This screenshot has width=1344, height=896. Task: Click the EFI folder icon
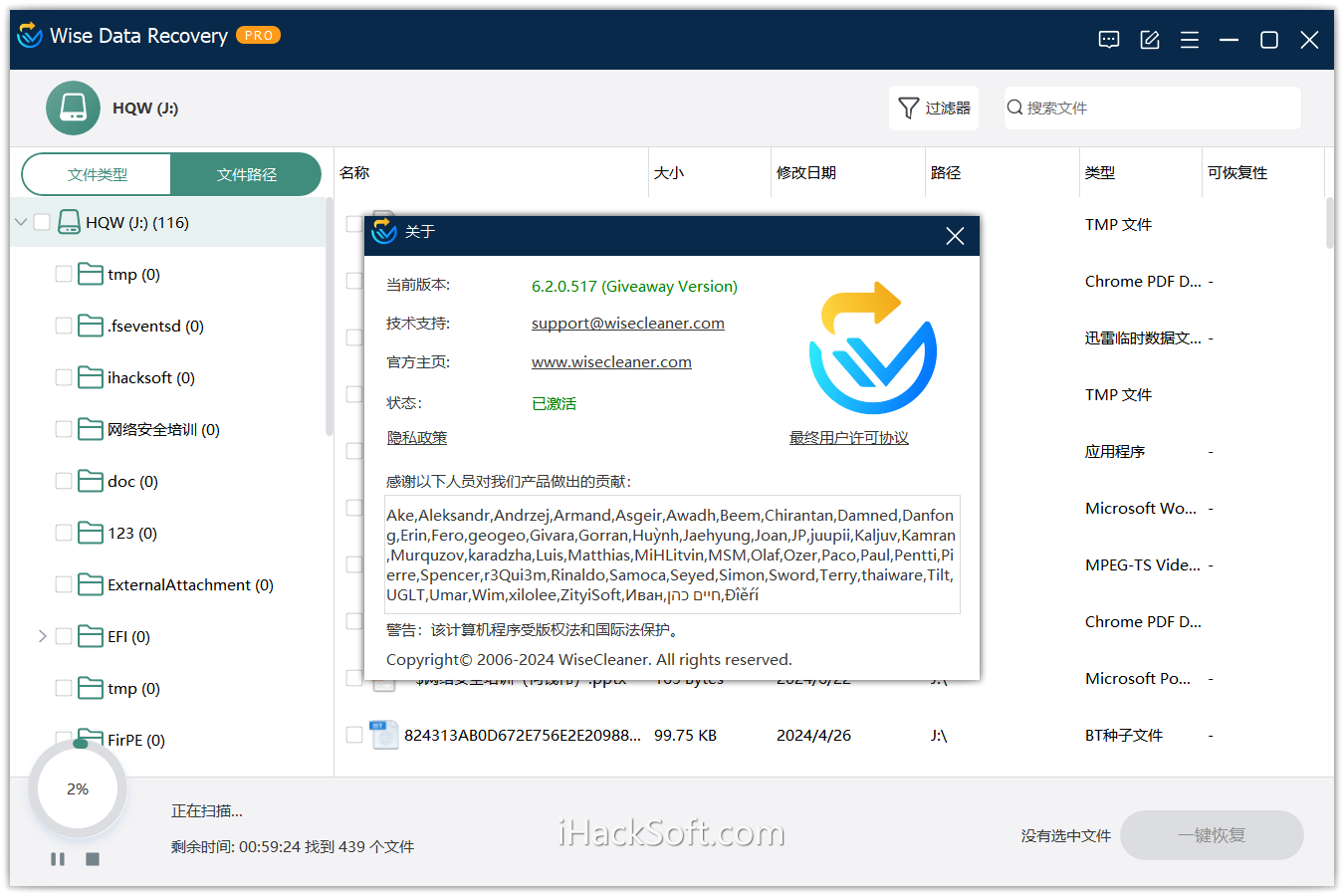(x=91, y=636)
